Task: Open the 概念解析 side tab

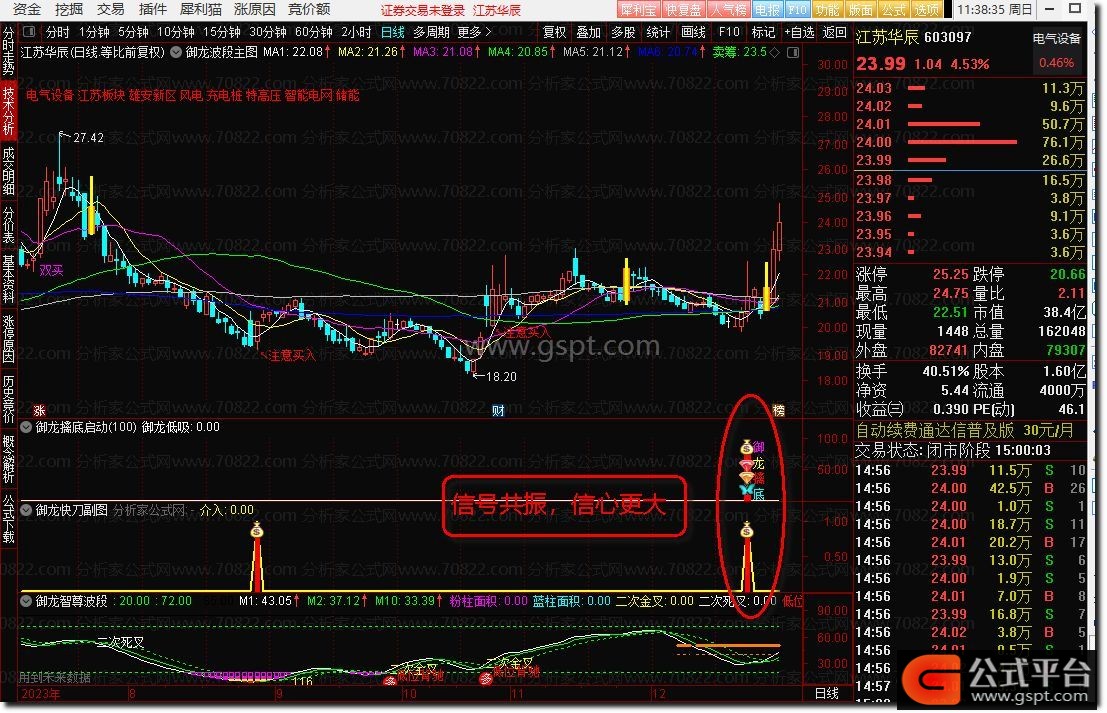Action: (x=8, y=459)
